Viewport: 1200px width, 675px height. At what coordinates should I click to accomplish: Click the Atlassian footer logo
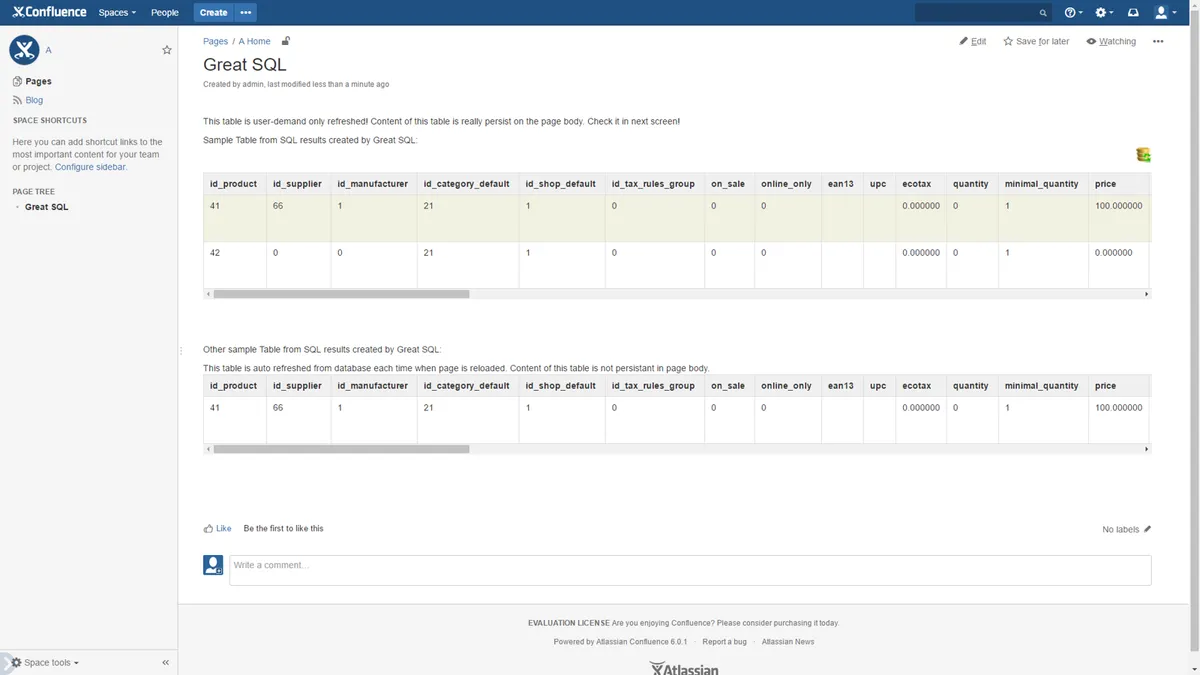pos(684,668)
